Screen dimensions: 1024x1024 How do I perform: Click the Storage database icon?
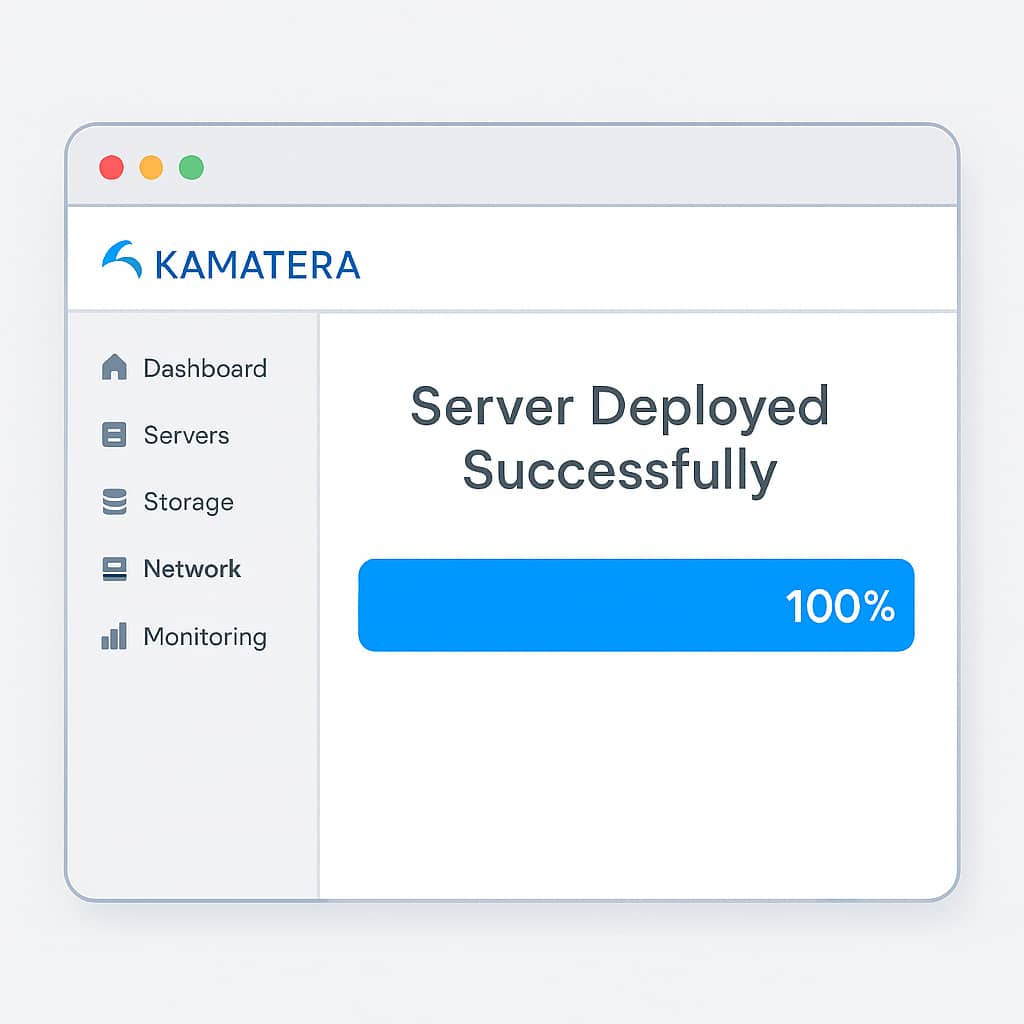pyautogui.click(x=114, y=502)
